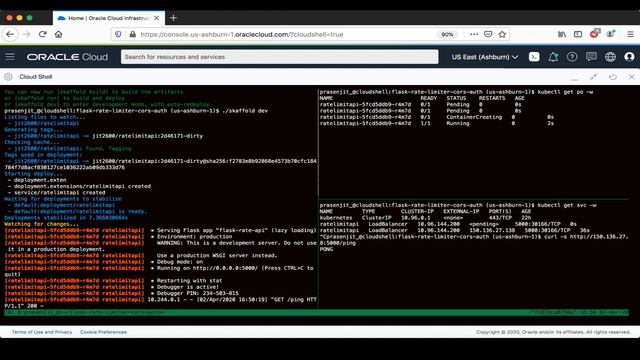Image resolution: width=640 pixels, height=360 pixels.
Task: Select the Home Oracle Cloud Infrastructure tab
Action: pos(109,18)
